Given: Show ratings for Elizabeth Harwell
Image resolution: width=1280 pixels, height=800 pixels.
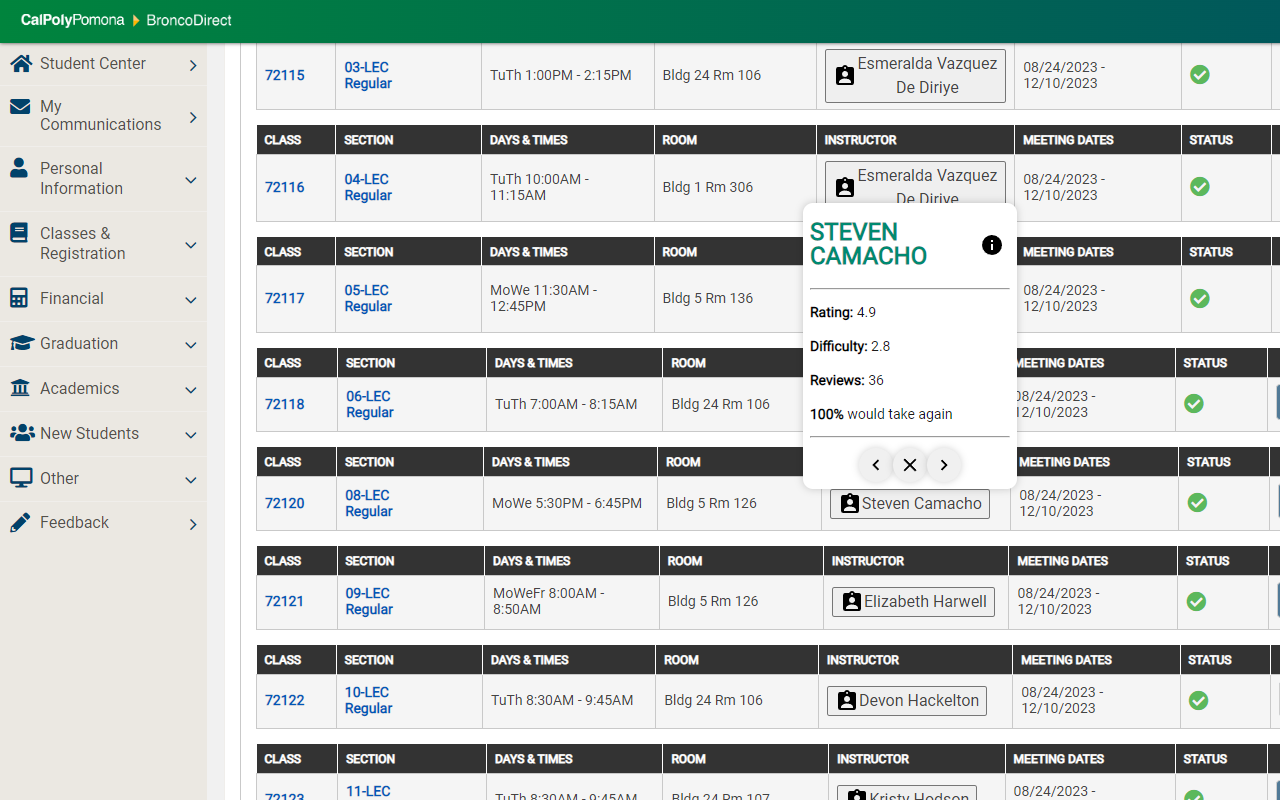Looking at the screenshot, I should pos(913,602).
